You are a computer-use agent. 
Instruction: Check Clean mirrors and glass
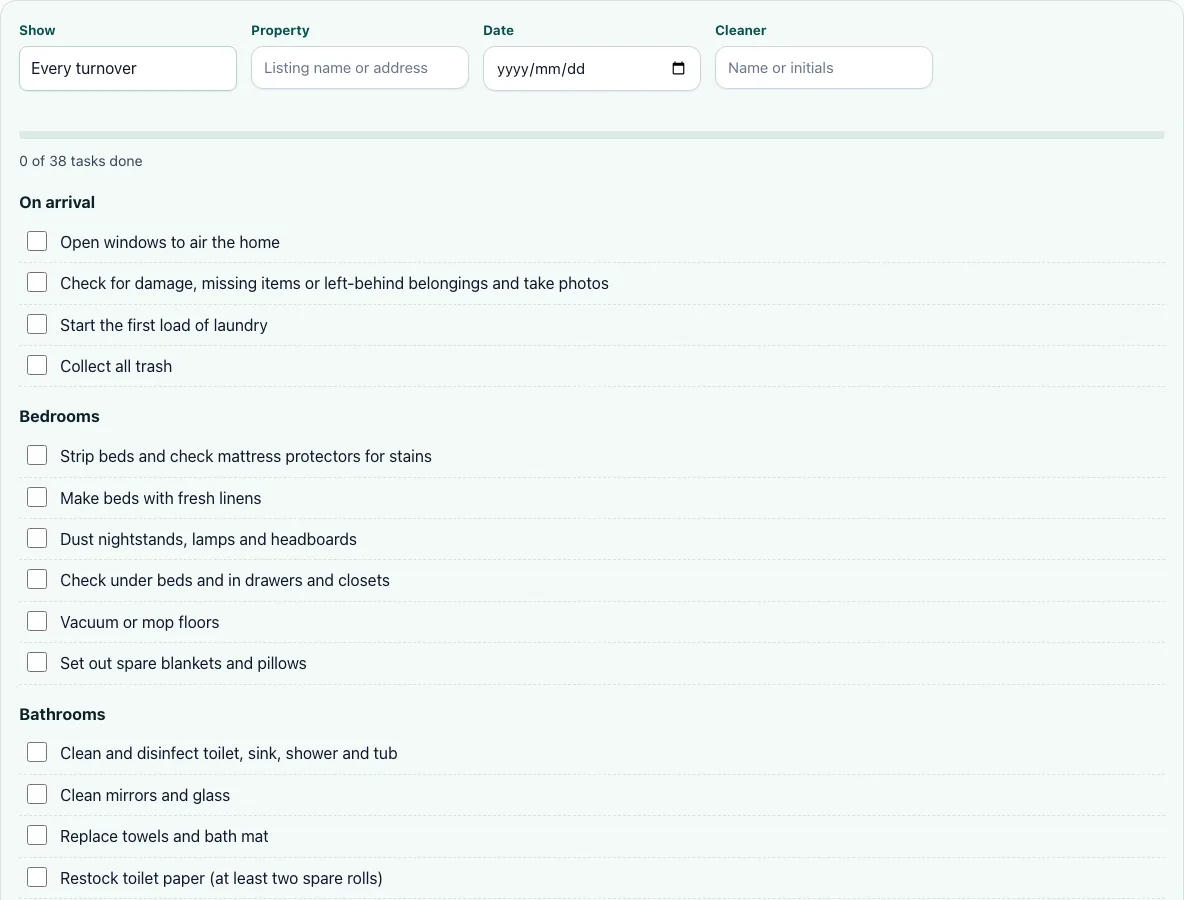(x=37, y=794)
